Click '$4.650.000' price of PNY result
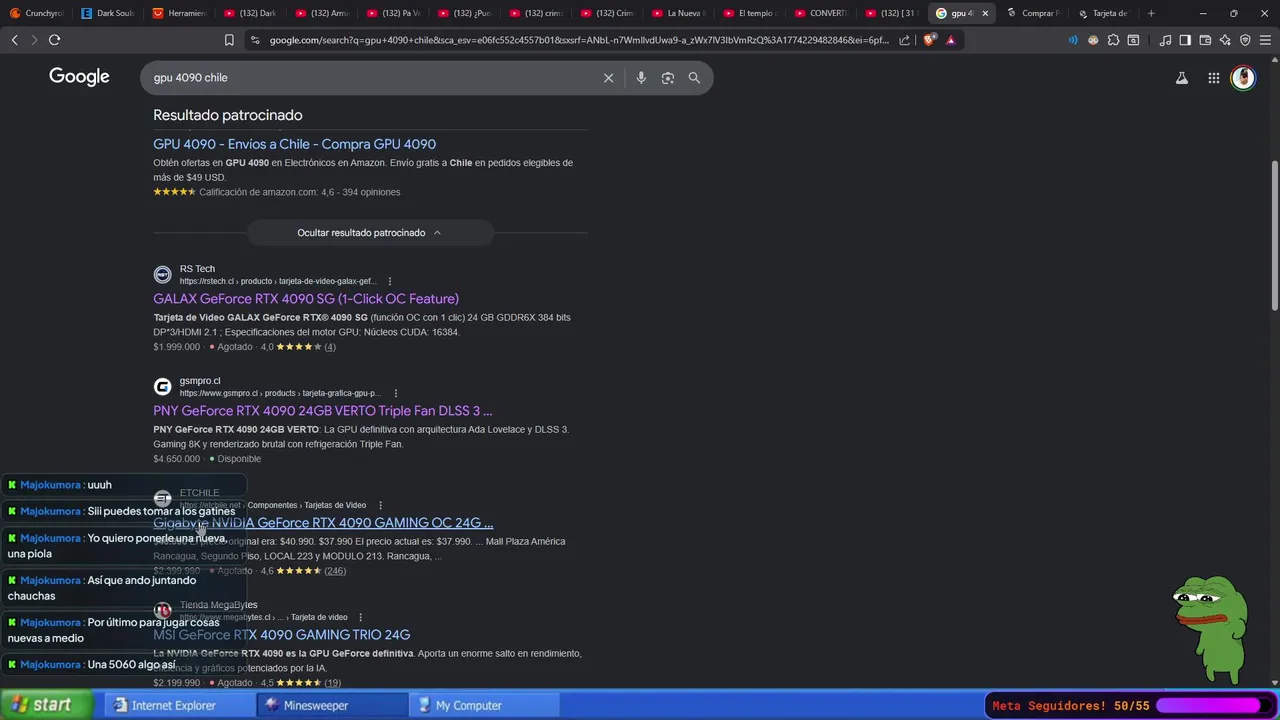1280x720 pixels. click(177, 459)
